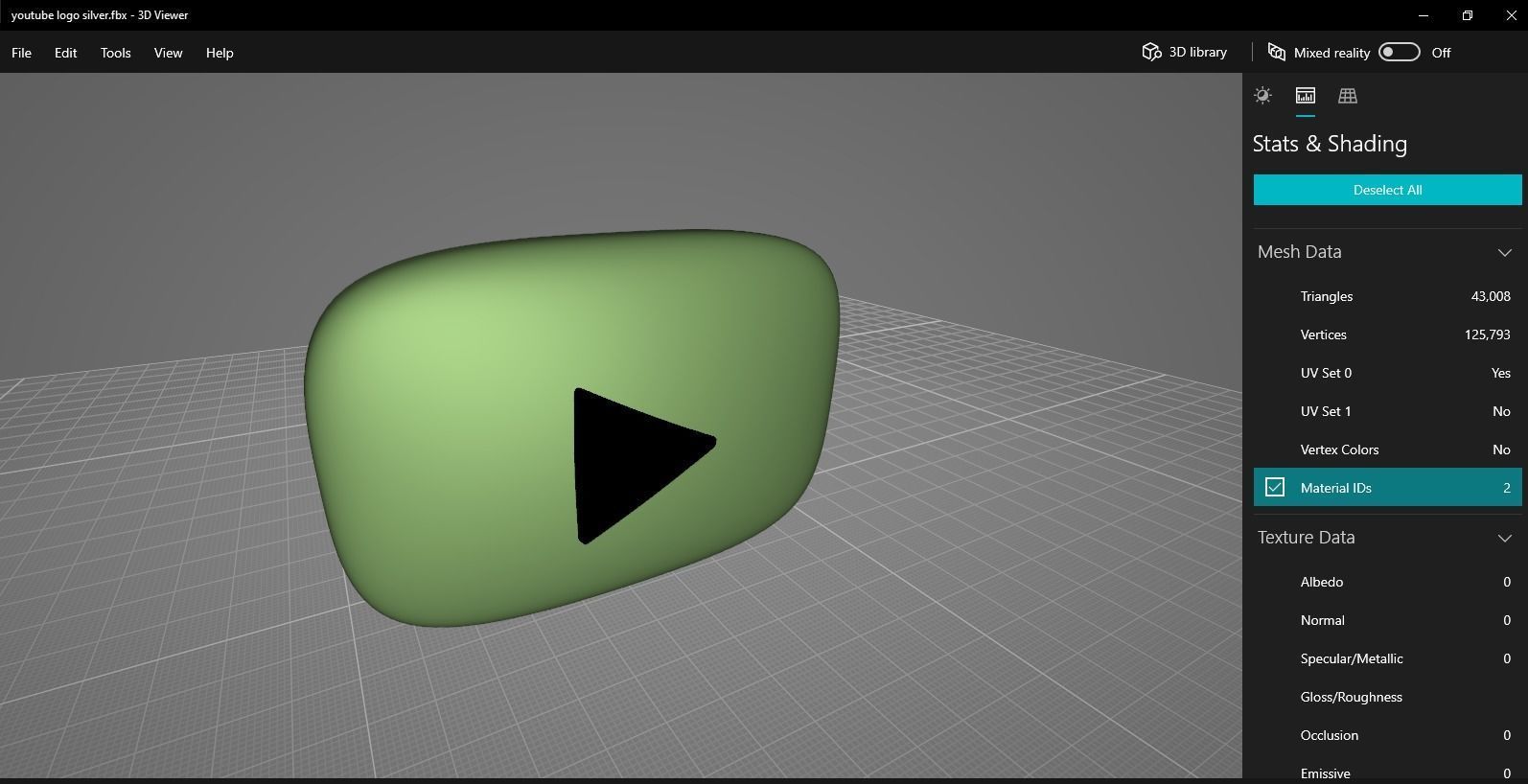Collapse the Mesh Data section chevron

[x=1504, y=252]
